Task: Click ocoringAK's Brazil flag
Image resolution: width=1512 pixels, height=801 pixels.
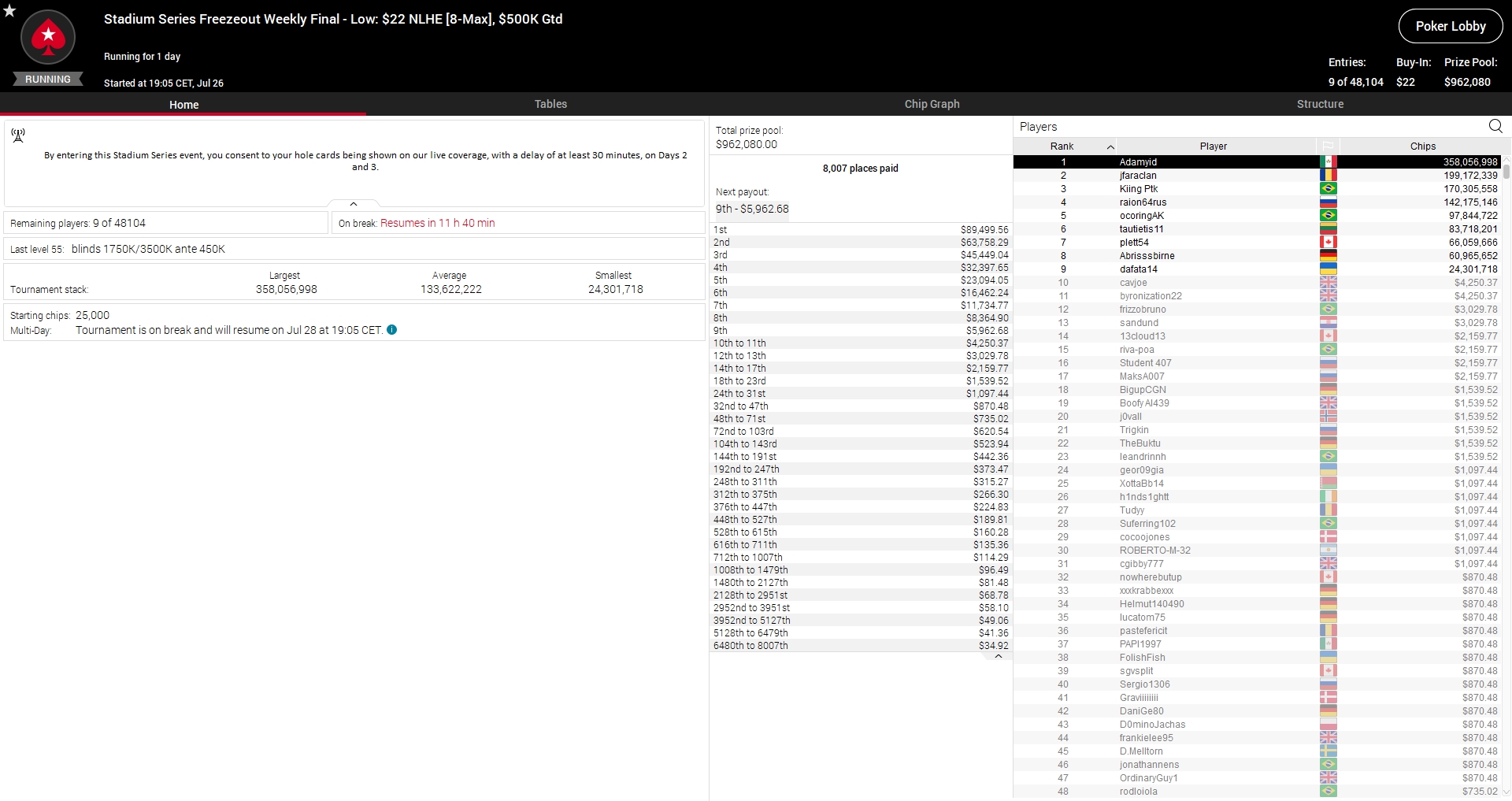Action: point(1329,216)
